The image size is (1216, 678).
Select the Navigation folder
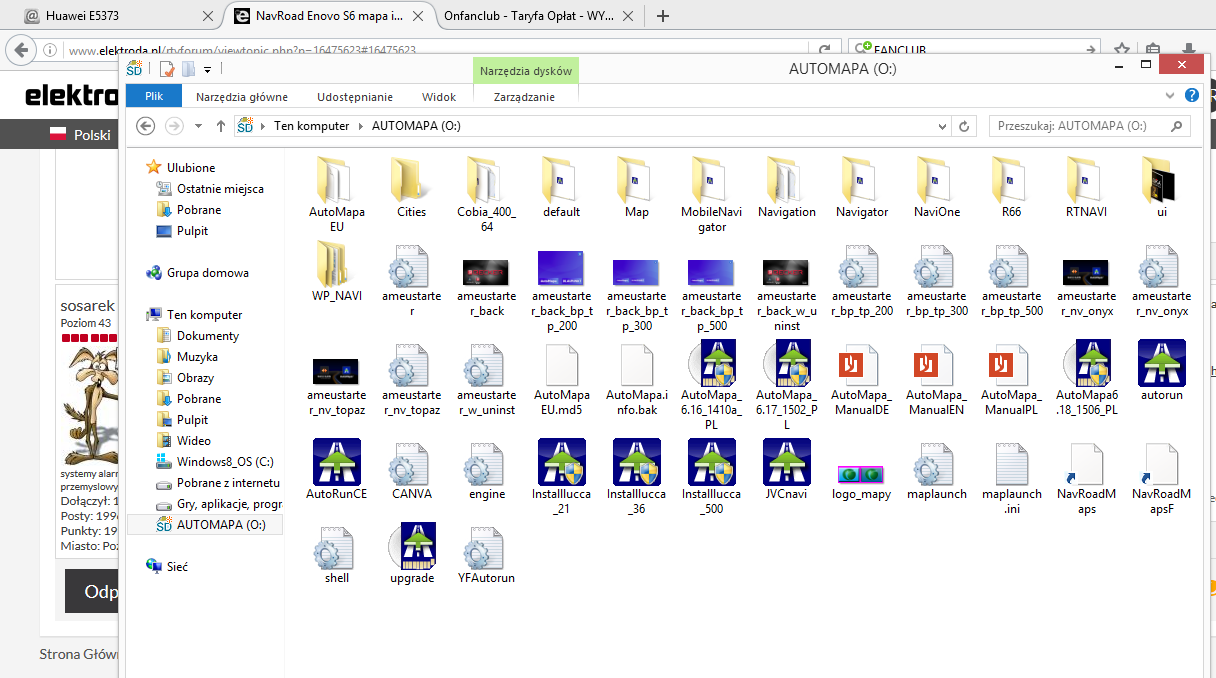click(787, 188)
